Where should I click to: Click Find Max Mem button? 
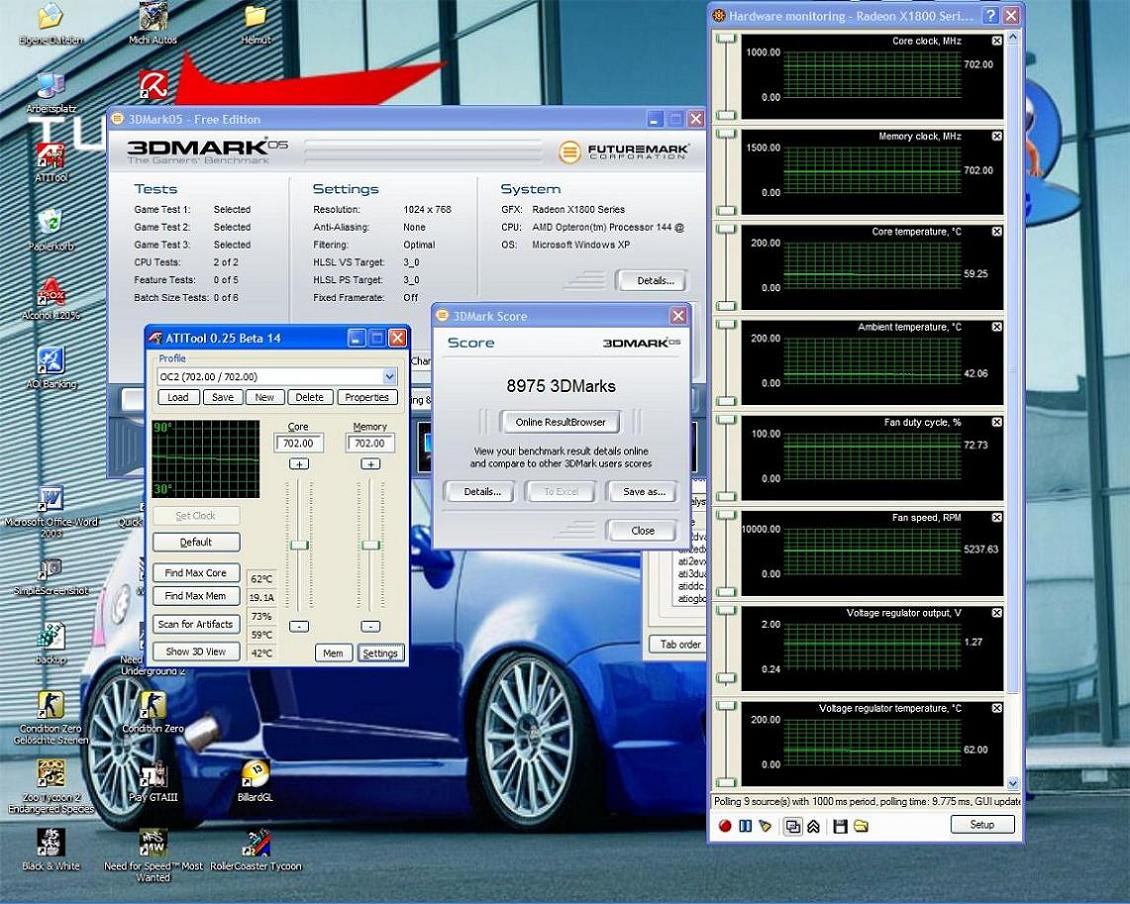196,596
